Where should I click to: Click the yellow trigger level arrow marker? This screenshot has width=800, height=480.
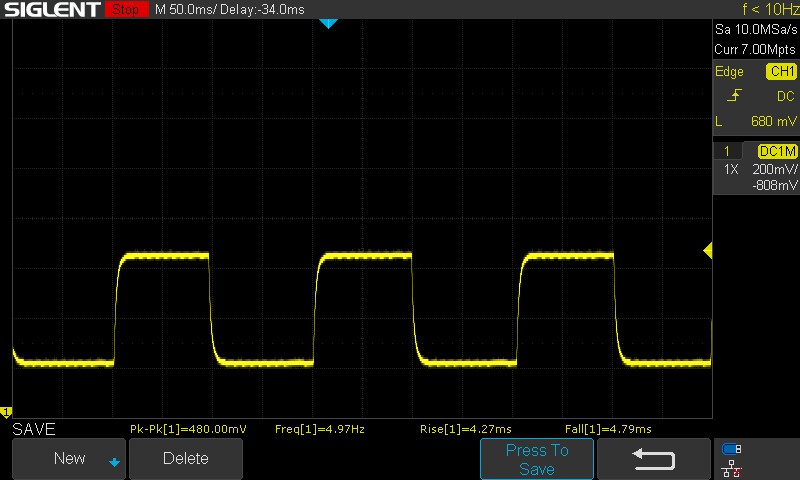(708, 250)
